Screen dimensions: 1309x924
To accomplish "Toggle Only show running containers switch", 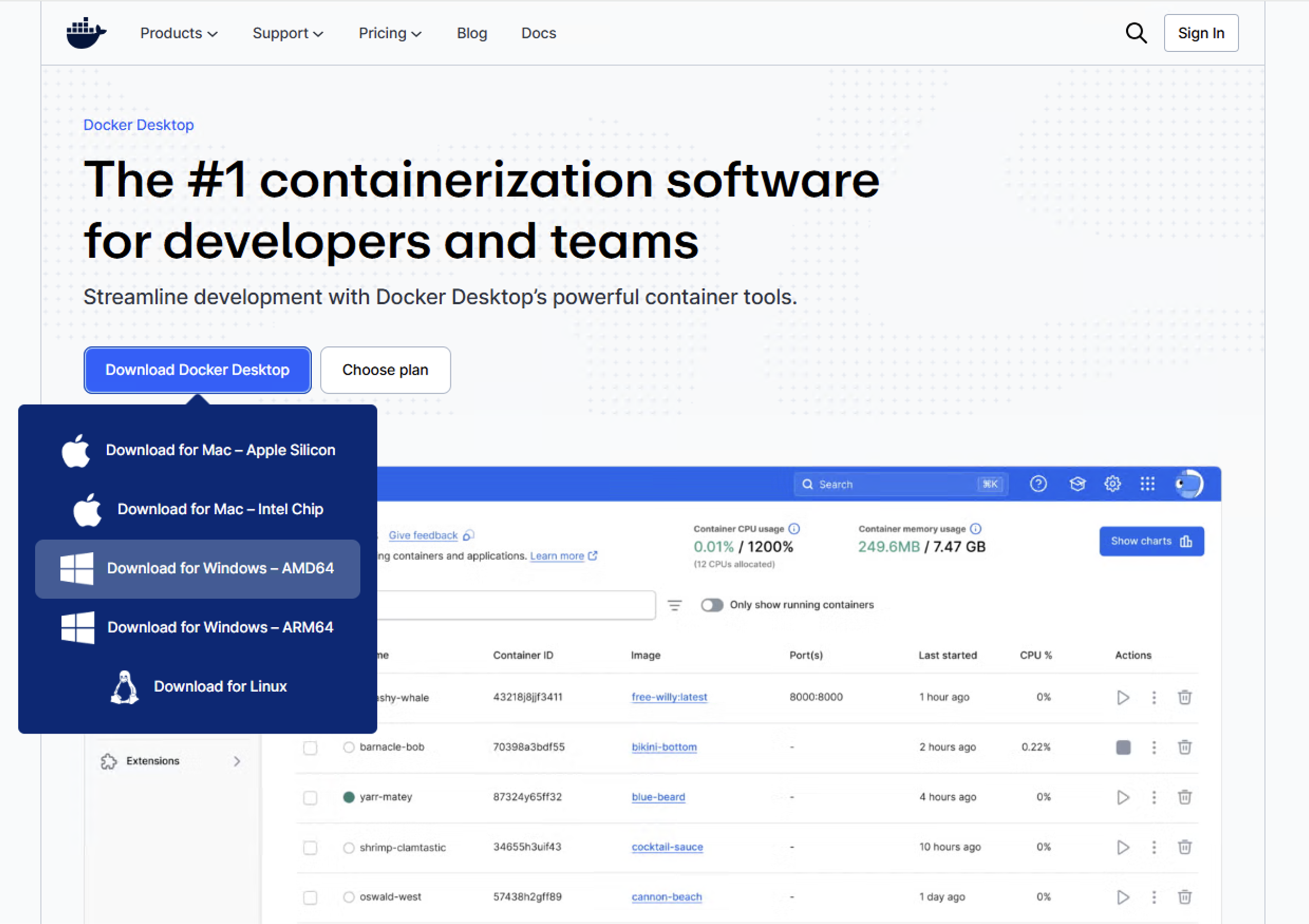I will 712,605.
